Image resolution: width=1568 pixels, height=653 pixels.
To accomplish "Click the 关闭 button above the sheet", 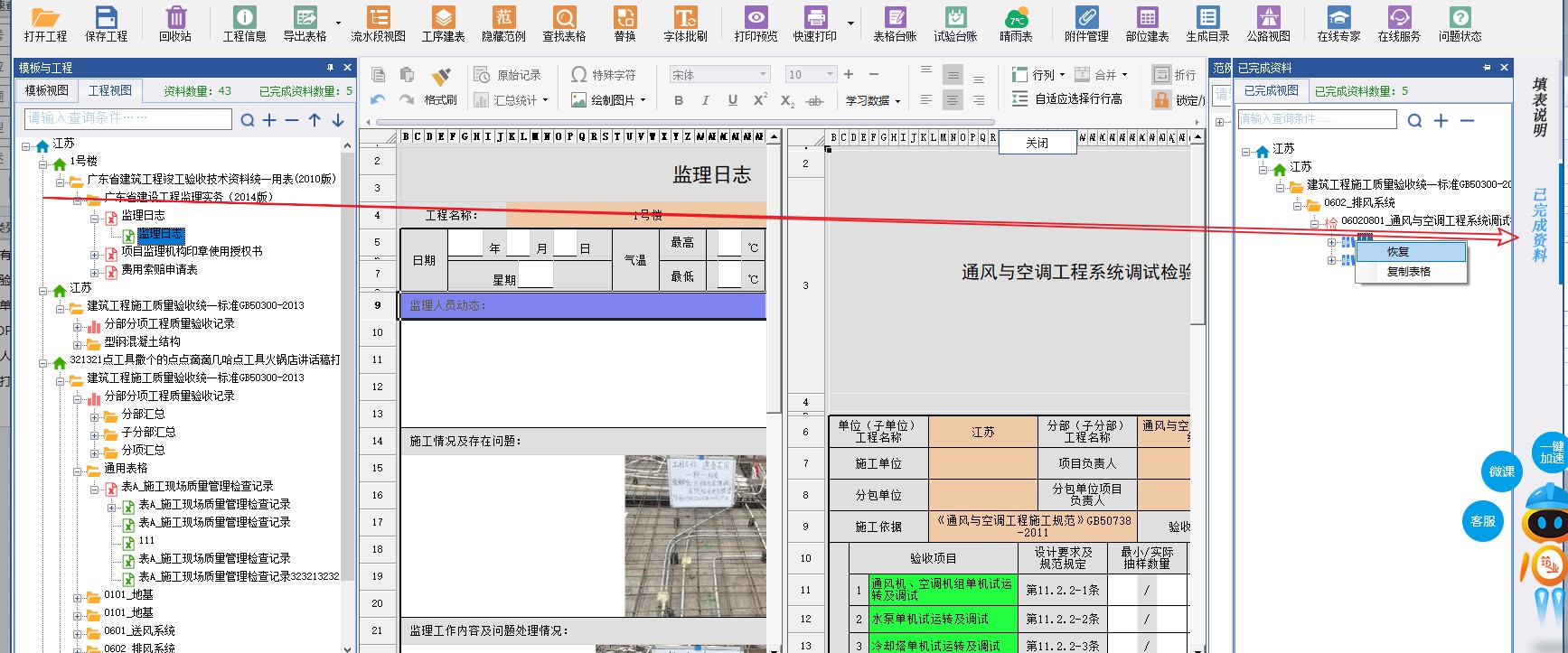I will click(1038, 143).
